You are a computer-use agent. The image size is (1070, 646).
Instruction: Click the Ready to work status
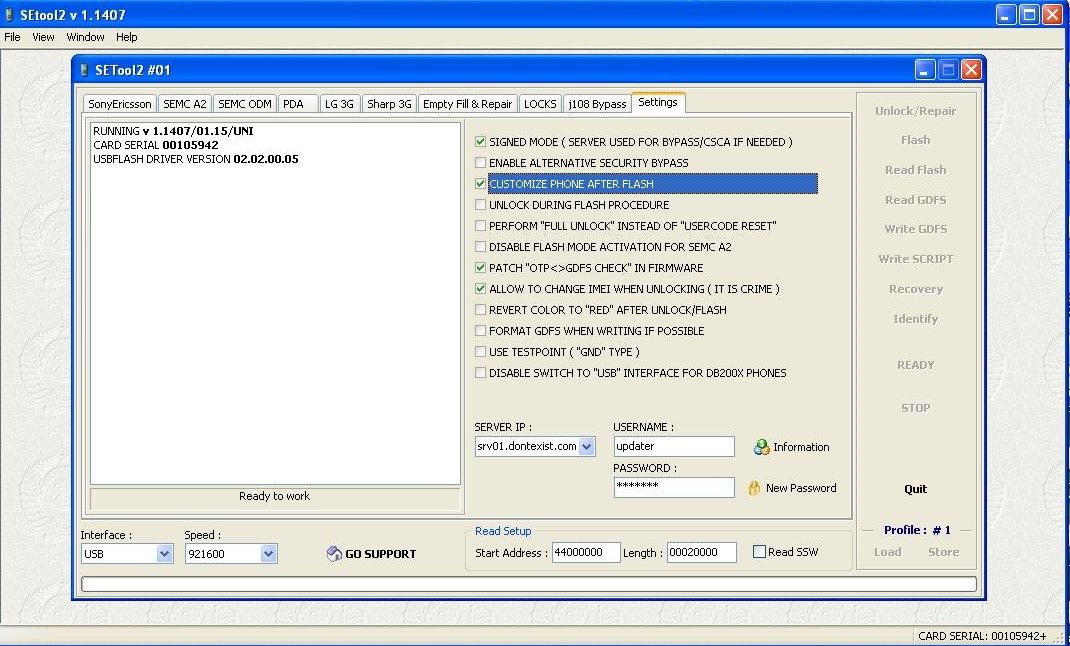click(x=274, y=496)
